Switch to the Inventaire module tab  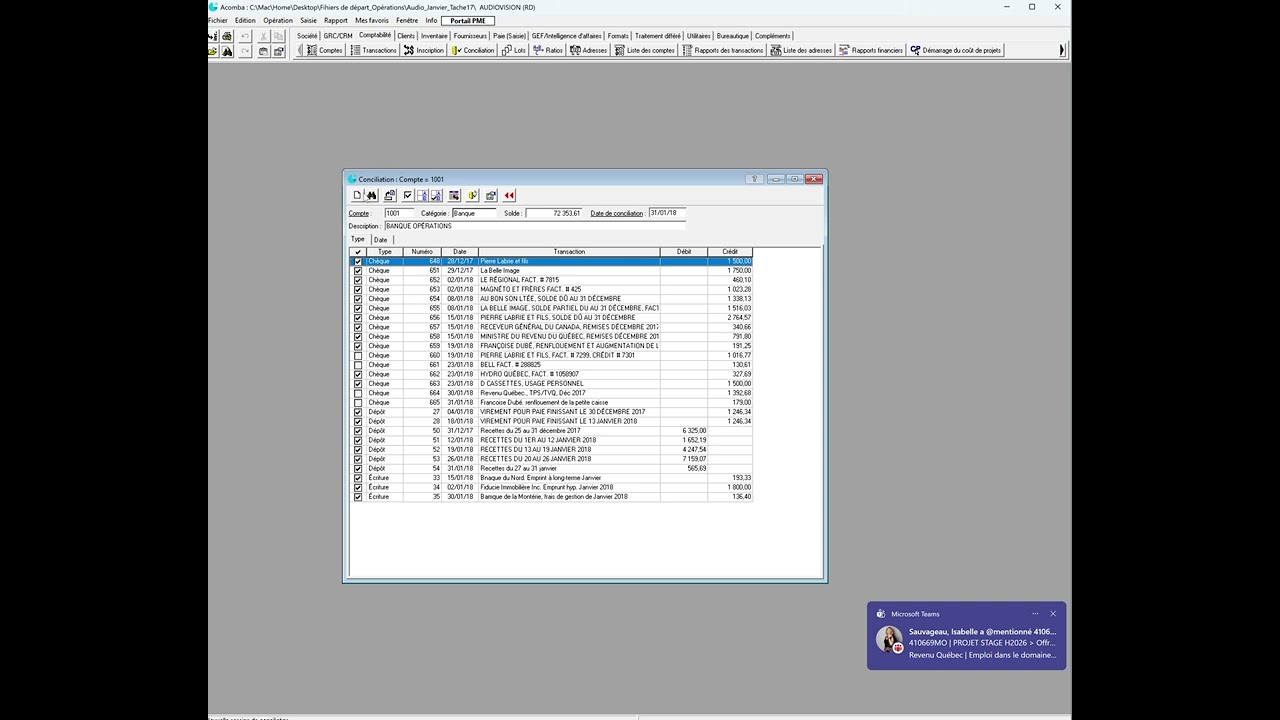(434, 36)
